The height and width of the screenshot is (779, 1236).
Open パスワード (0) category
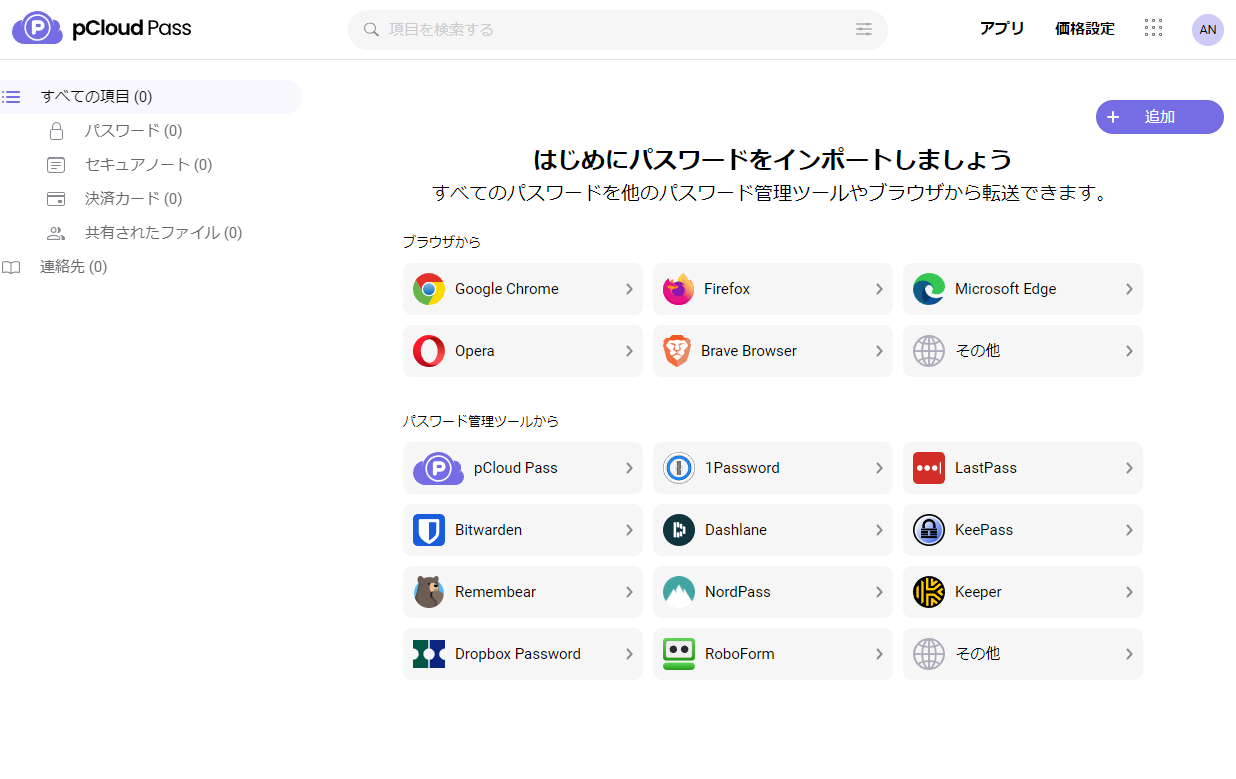coord(133,131)
